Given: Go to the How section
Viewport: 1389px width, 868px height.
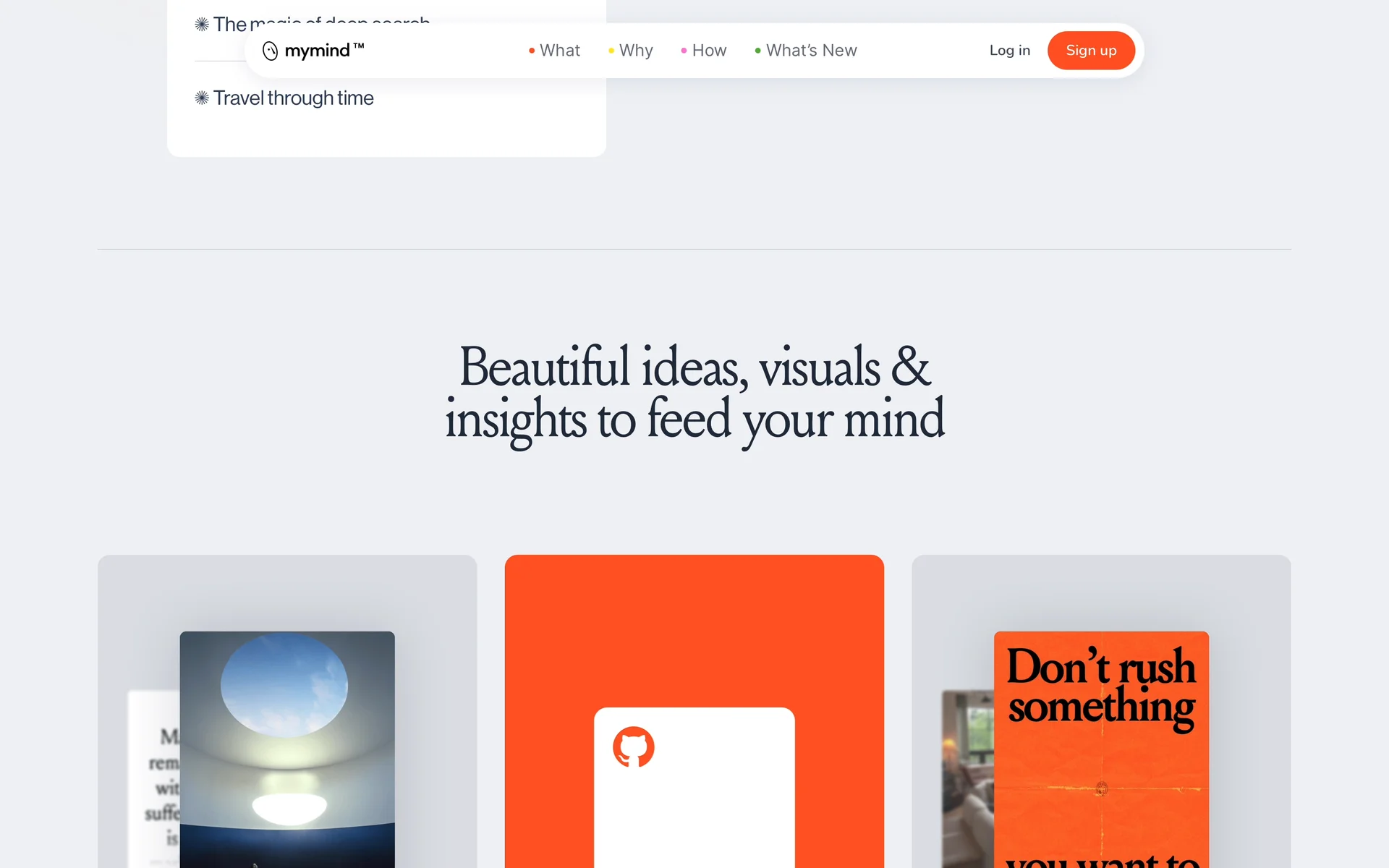Looking at the screenshot, I should tap(709, 51).
